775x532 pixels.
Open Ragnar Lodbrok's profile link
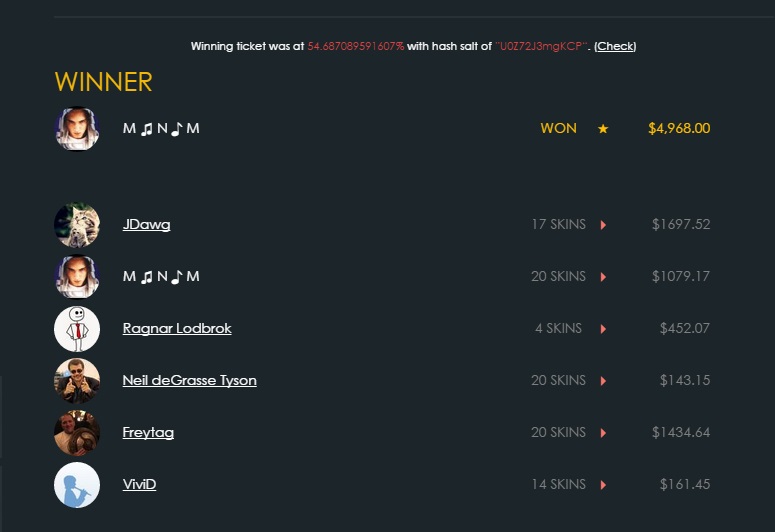pos(177,329)
